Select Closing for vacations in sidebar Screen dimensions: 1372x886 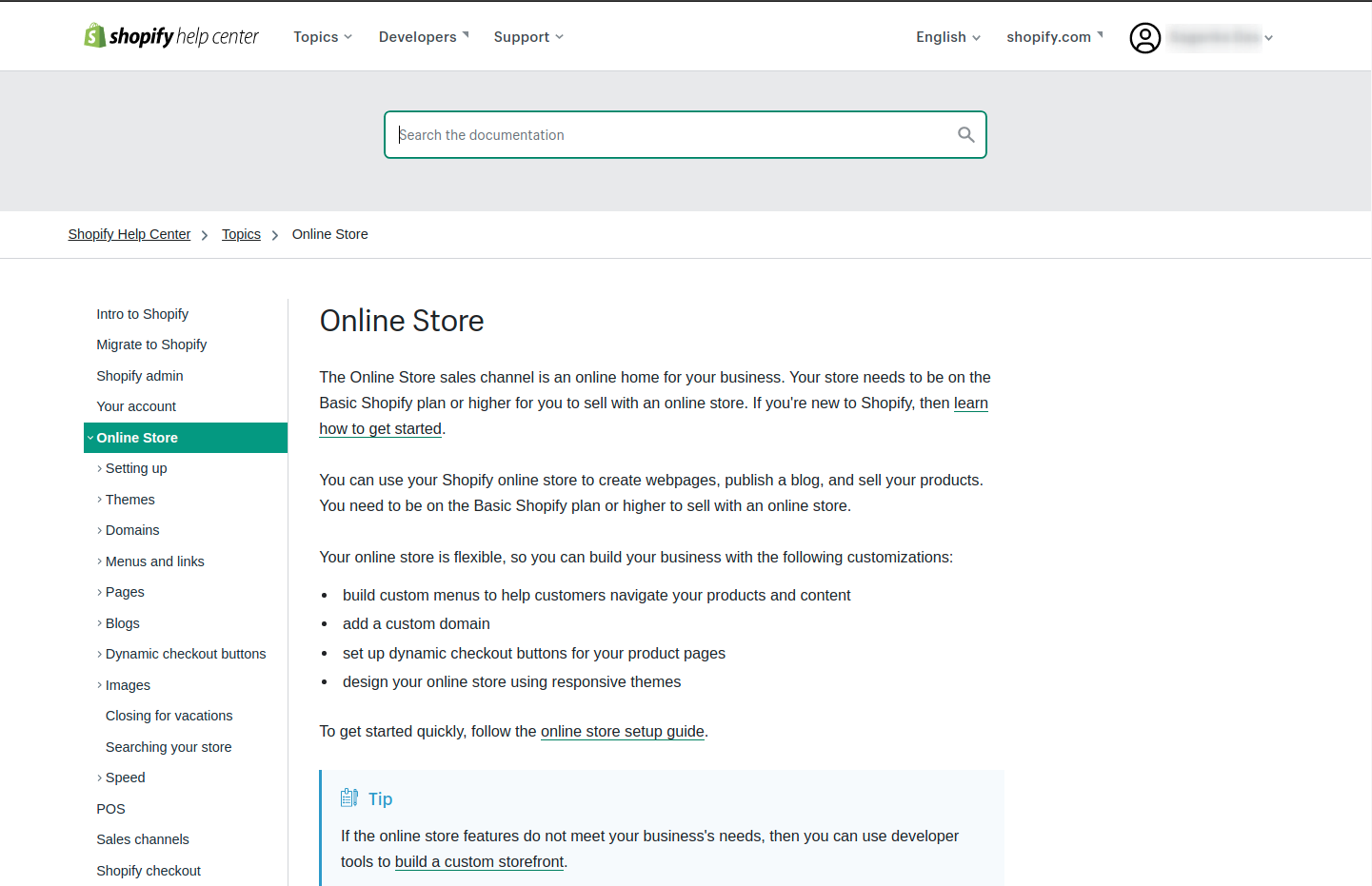169,716
